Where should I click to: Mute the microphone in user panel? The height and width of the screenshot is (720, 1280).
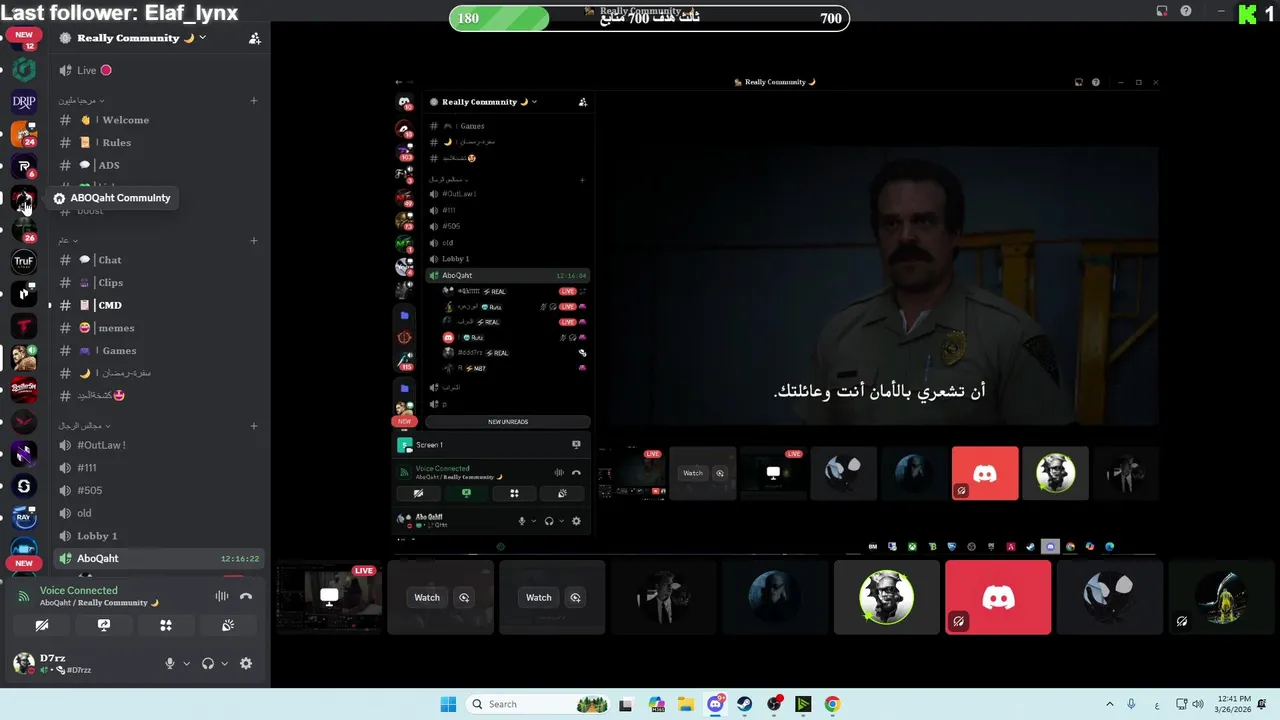pos(170,663)
